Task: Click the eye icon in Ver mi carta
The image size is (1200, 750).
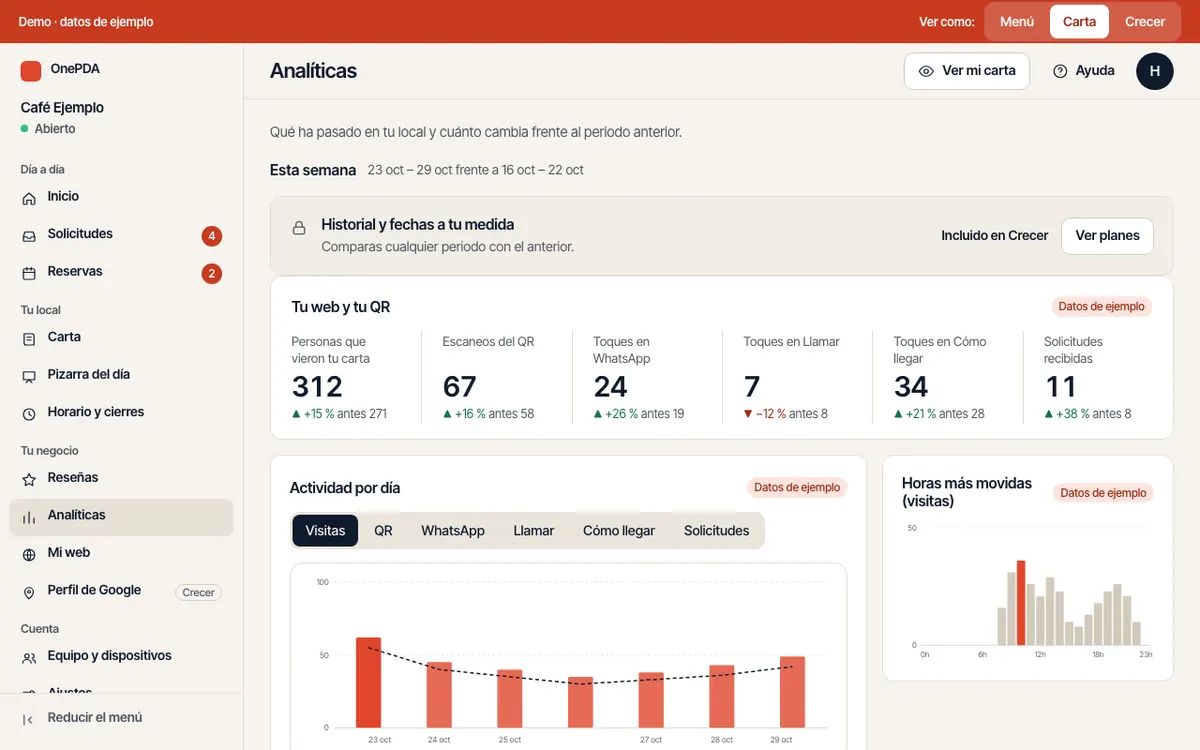Action: click(926, 71)
